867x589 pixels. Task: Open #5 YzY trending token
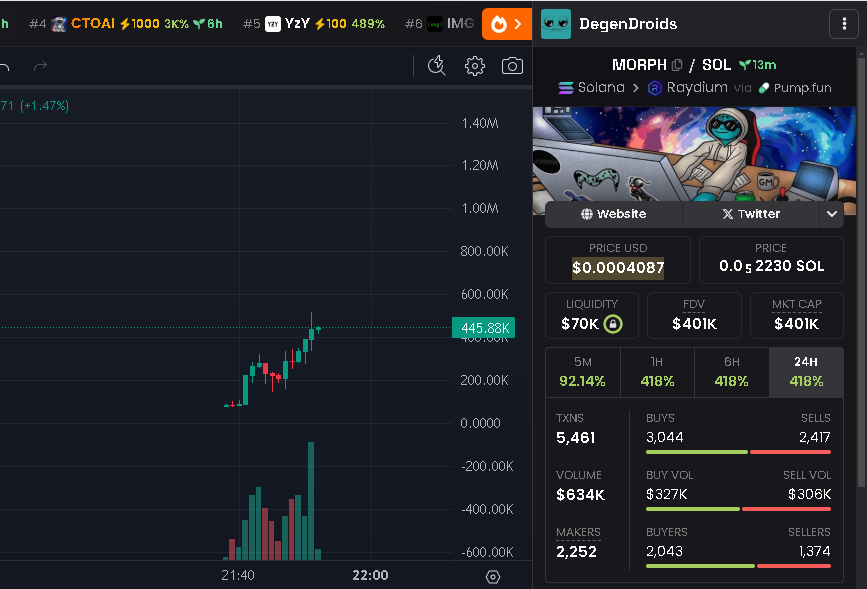(x=314, y=24)
